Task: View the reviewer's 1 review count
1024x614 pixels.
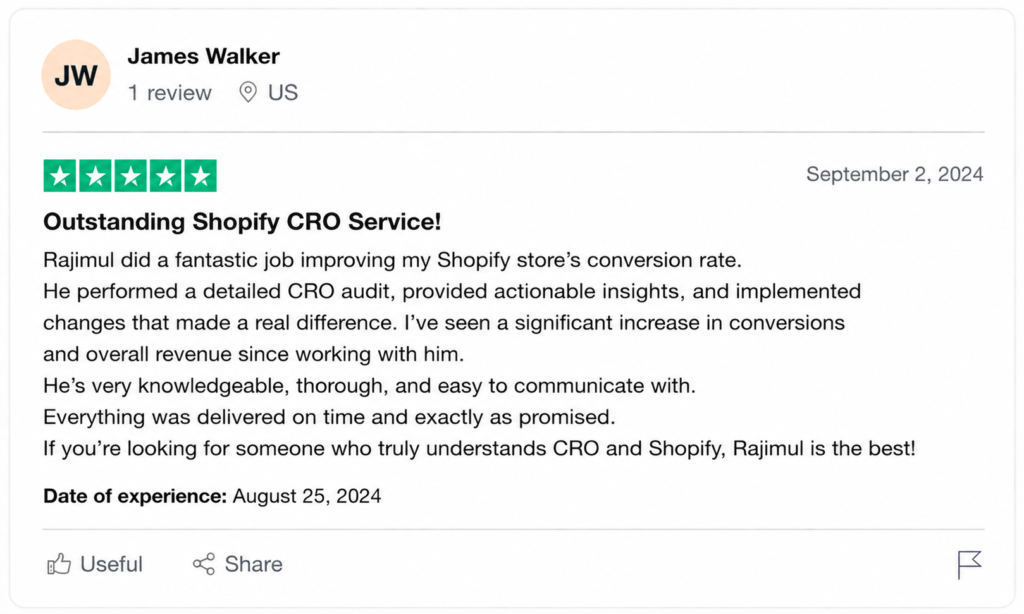Action: pyautogui.click(x=170, y=93)
